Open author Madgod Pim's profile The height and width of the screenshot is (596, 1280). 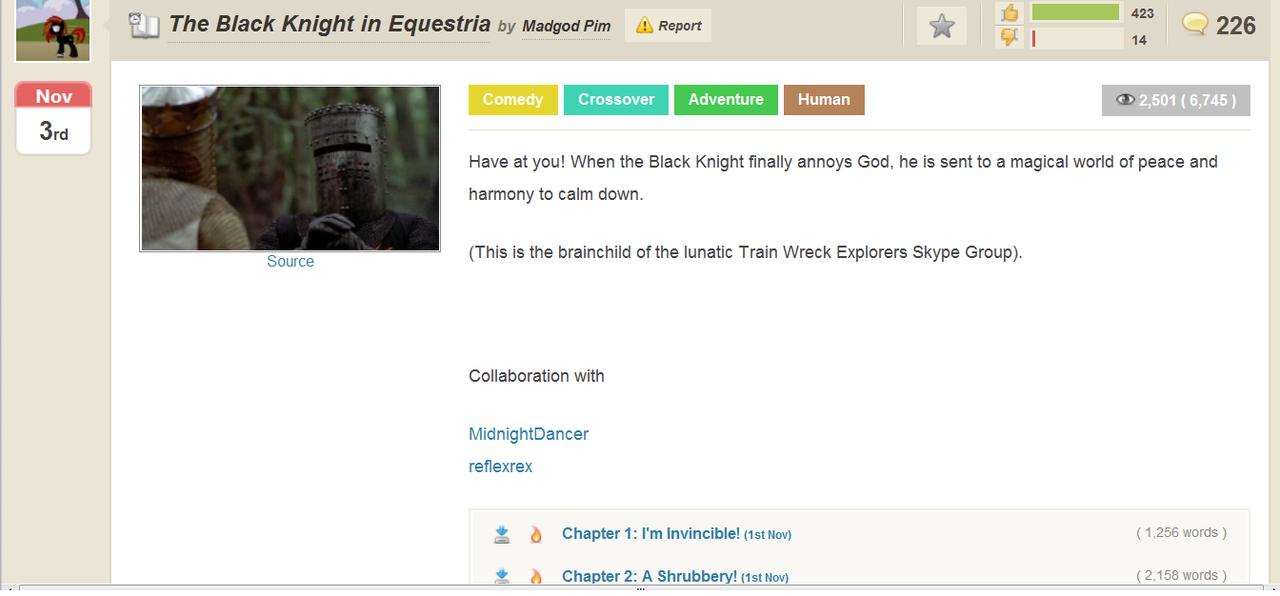click(x=566, y=26)
